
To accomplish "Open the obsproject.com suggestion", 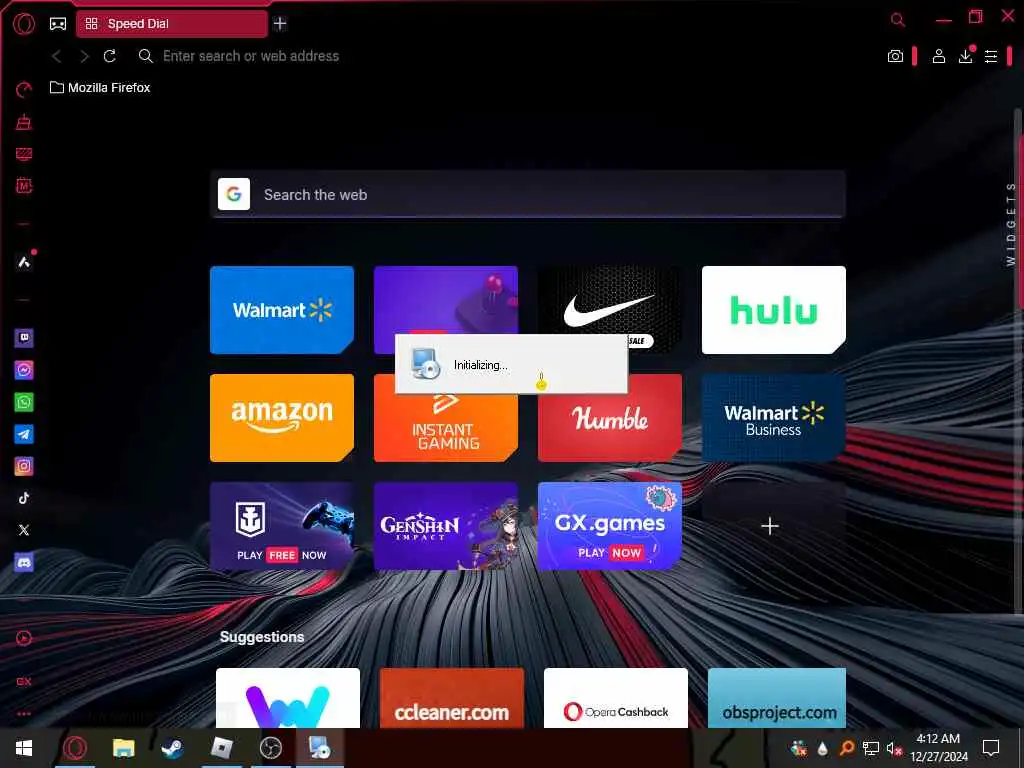I will tap(777, 698).
